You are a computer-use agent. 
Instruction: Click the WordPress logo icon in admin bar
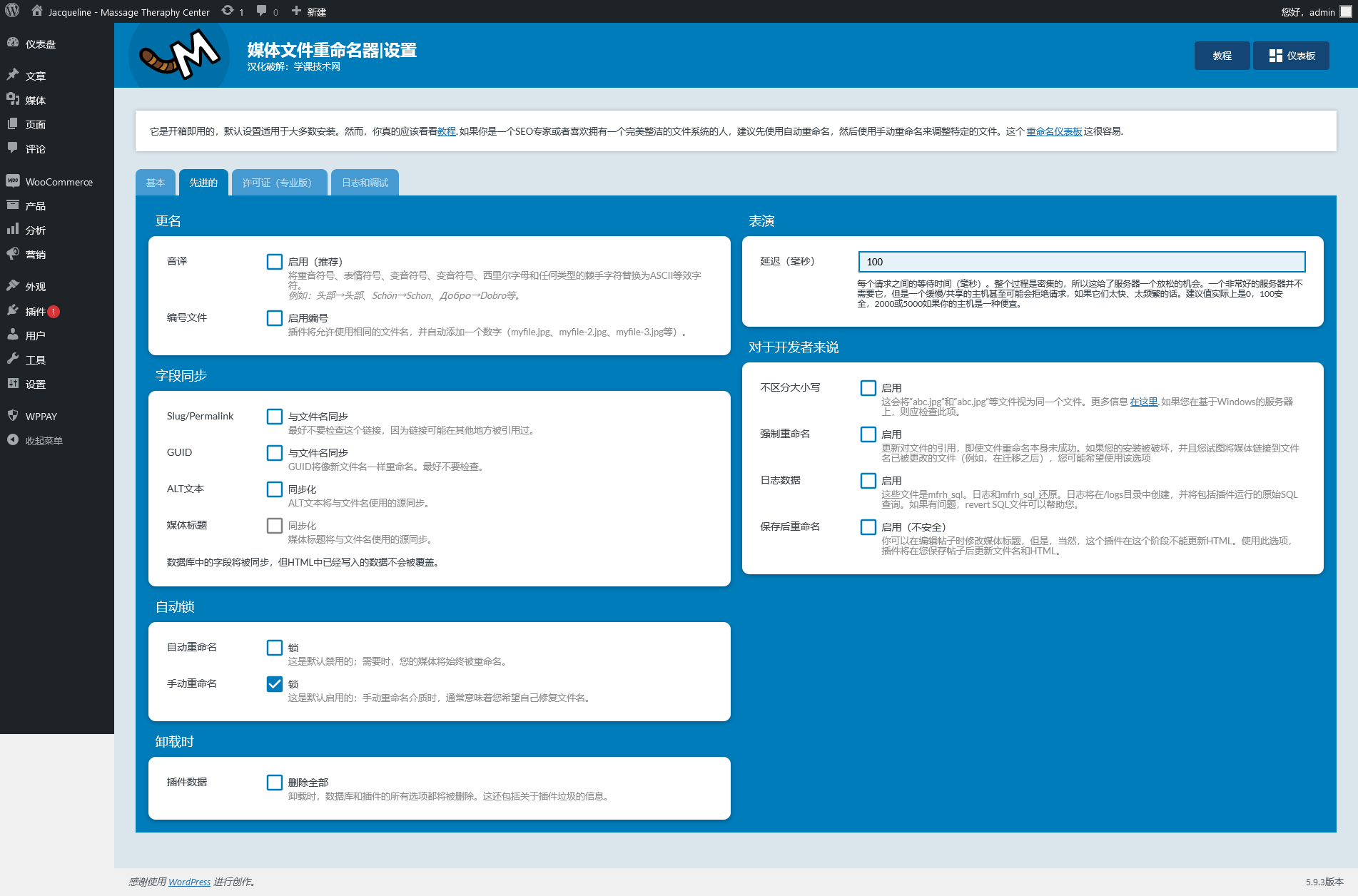tap(12, 11)
